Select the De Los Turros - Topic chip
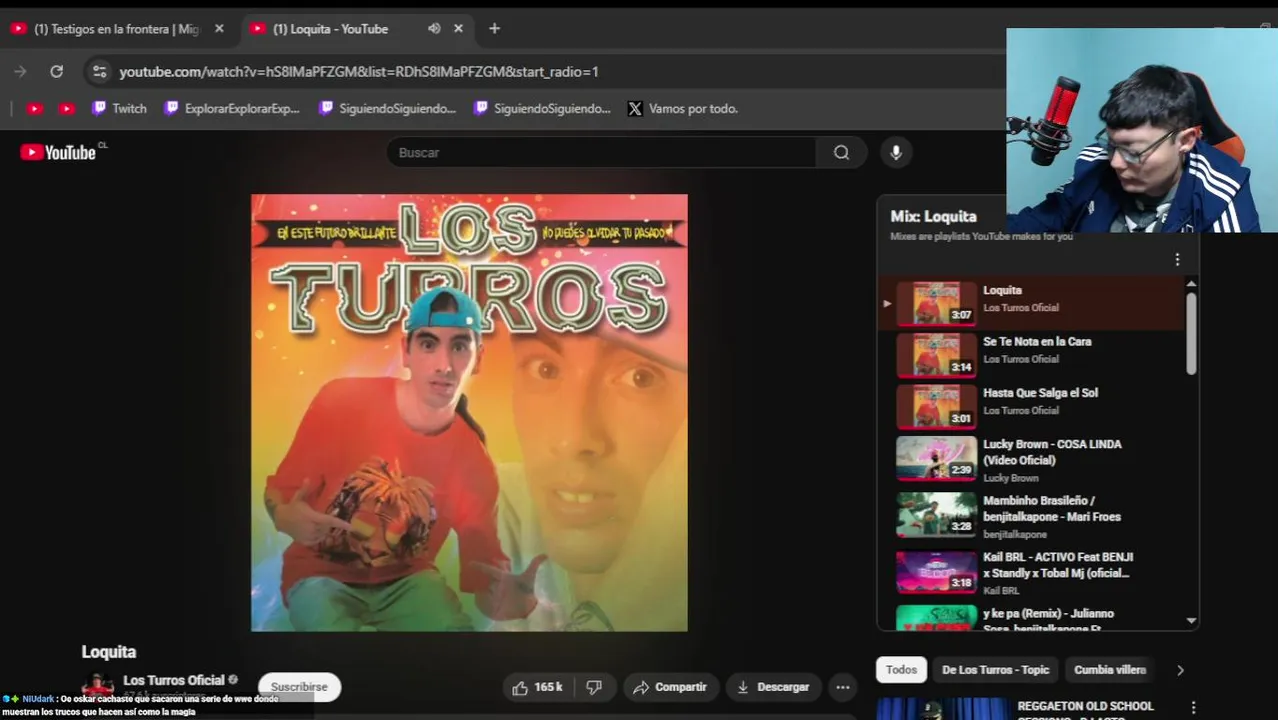This screenshot has width=1278, height=720. click(995, 670)
